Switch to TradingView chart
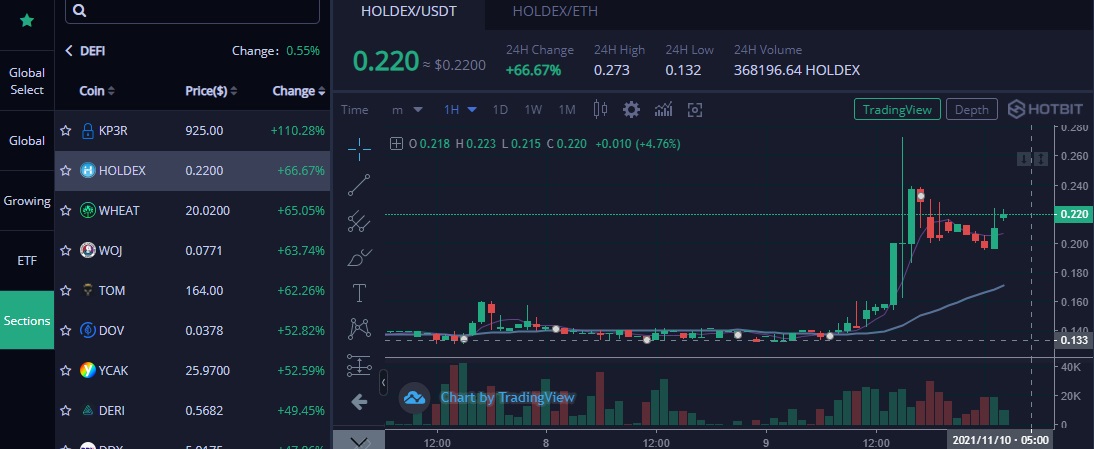The width and height of the screenshot is (1094, 449). tap(897, 109)
